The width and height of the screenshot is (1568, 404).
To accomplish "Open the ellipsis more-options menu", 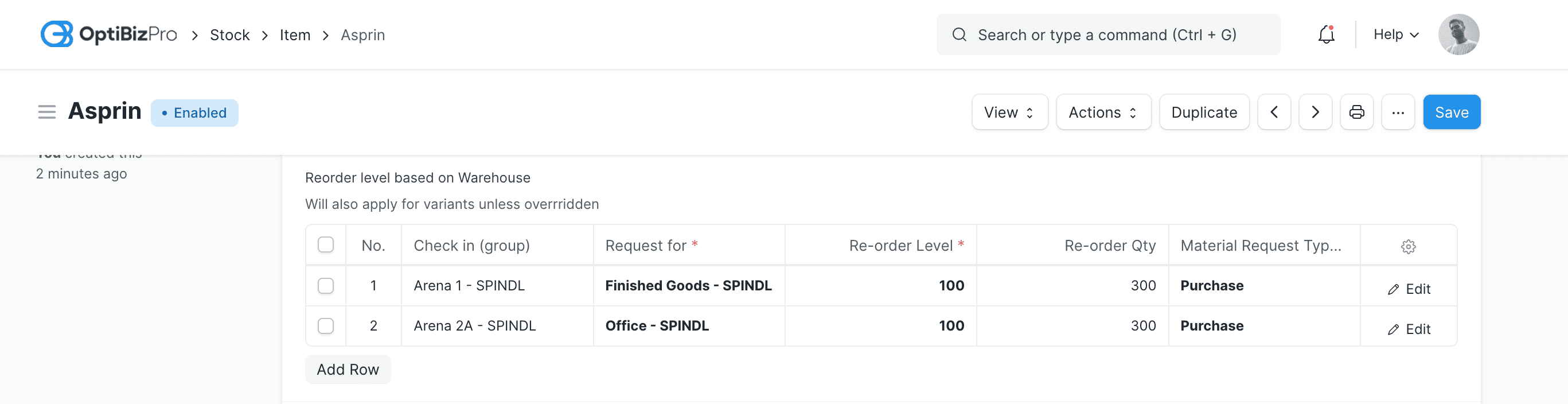I will 1398,111.
